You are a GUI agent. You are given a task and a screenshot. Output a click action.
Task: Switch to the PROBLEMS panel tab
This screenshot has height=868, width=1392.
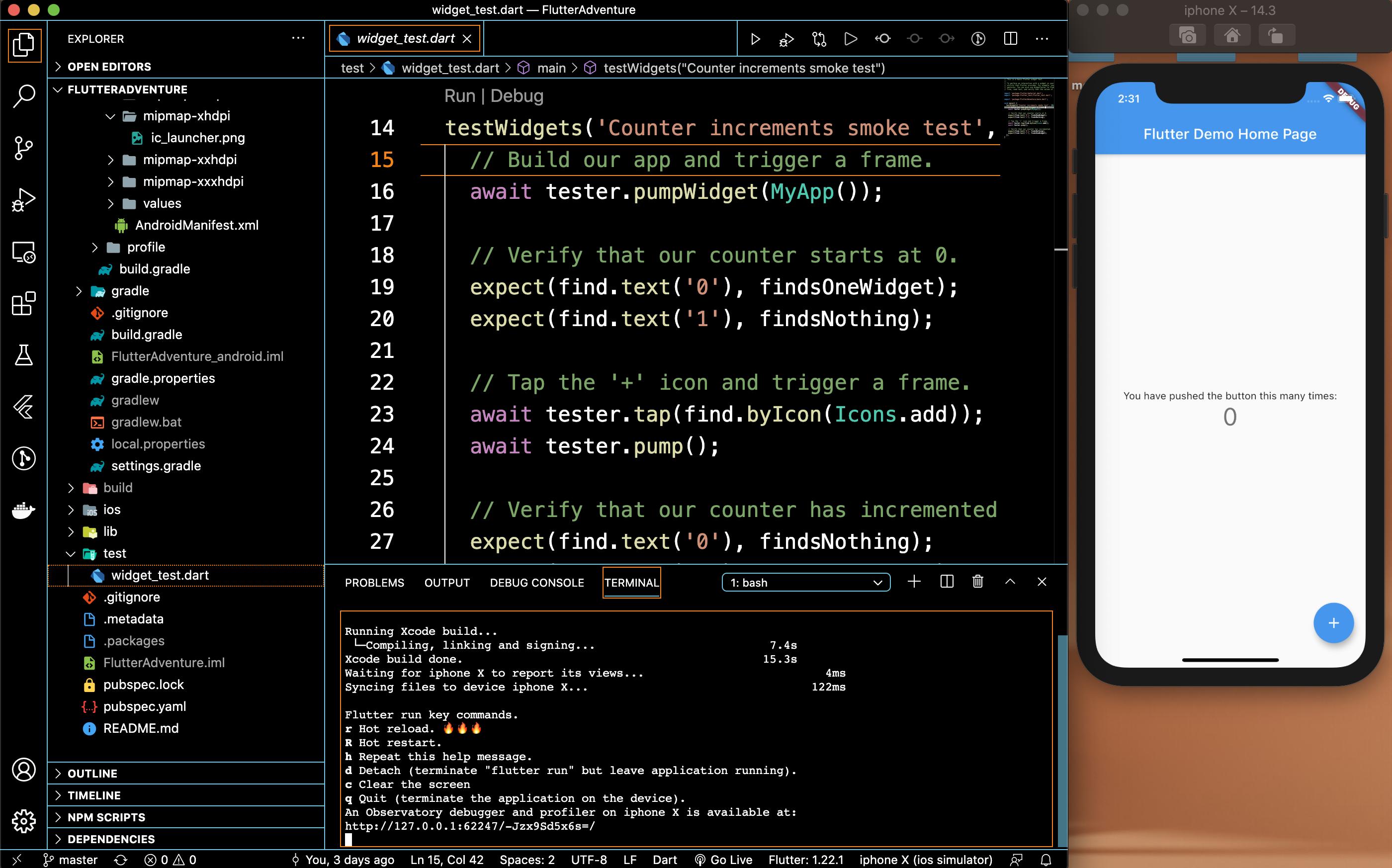[x=374, y=582]
